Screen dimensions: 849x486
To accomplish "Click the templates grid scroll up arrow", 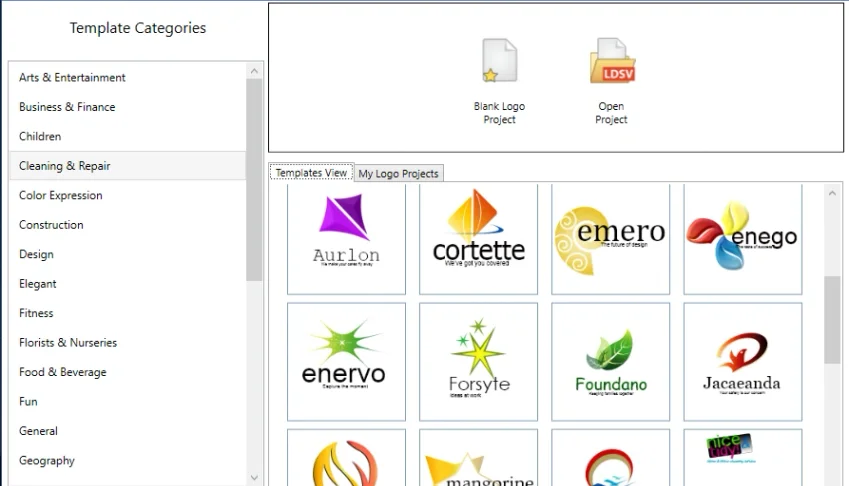I will coord(832,193).
